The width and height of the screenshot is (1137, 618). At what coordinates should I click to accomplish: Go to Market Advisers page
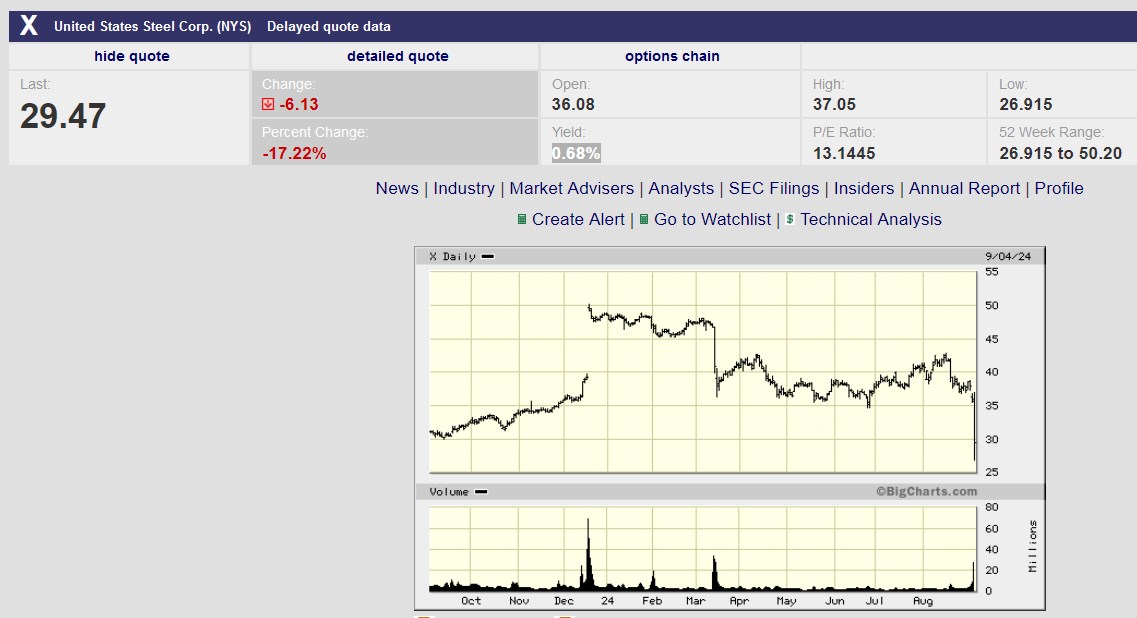click(x=571, y=189)
